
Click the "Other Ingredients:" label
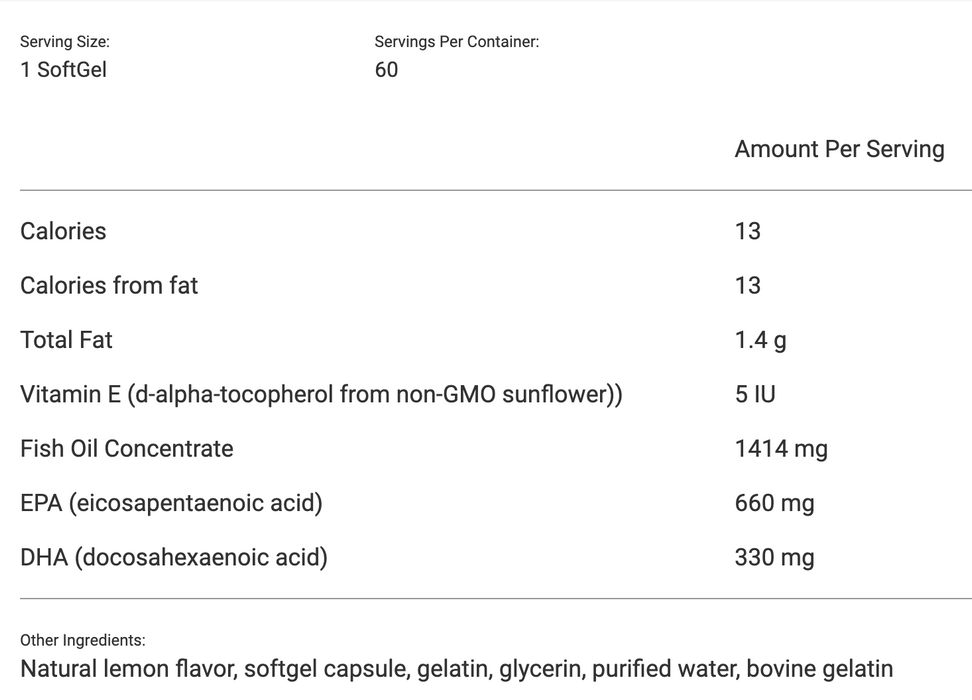82,640
